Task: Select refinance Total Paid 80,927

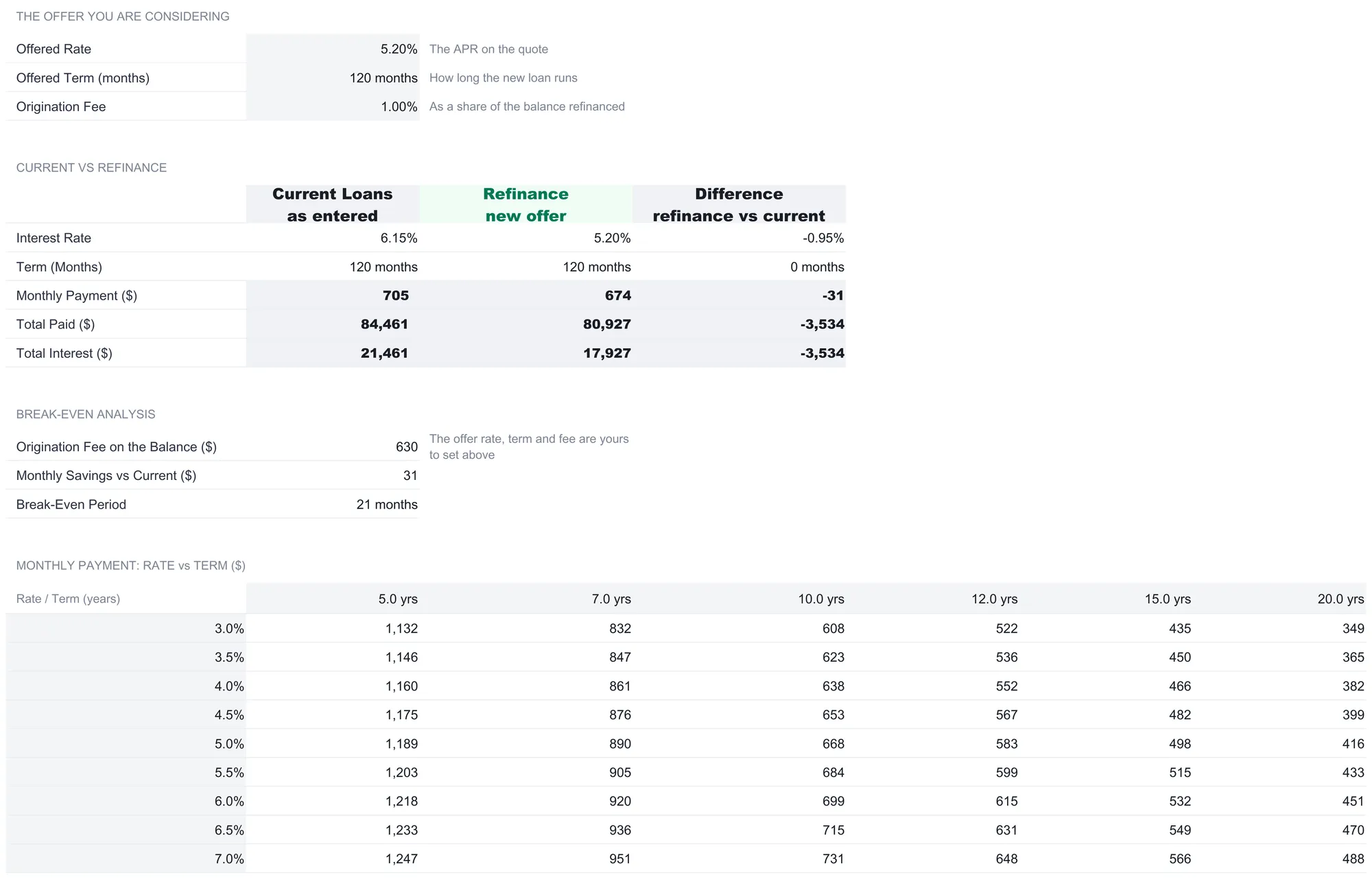Action: pyautogui.click(x=525, y=324)
